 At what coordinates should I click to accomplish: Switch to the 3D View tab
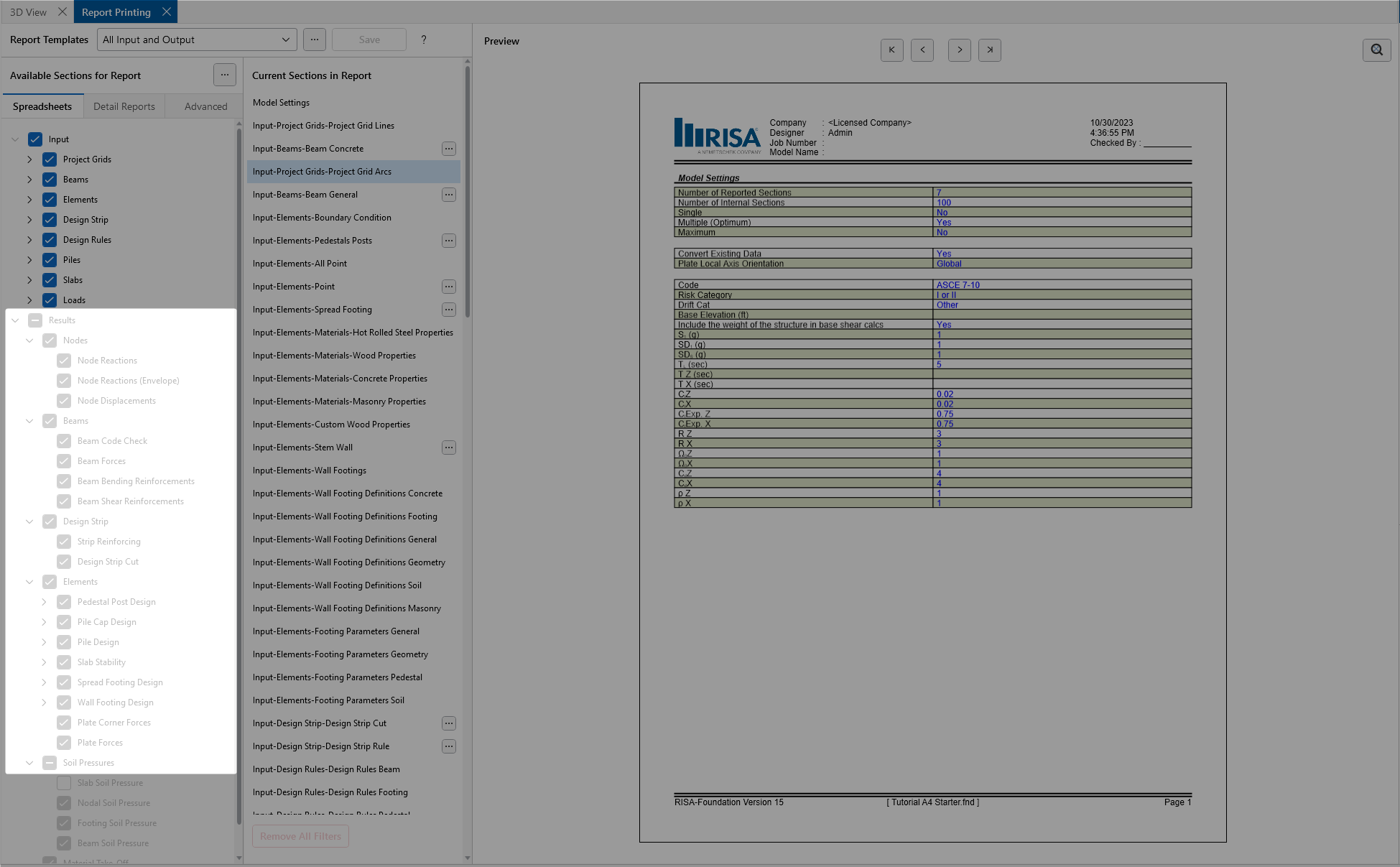click(29, 12)
